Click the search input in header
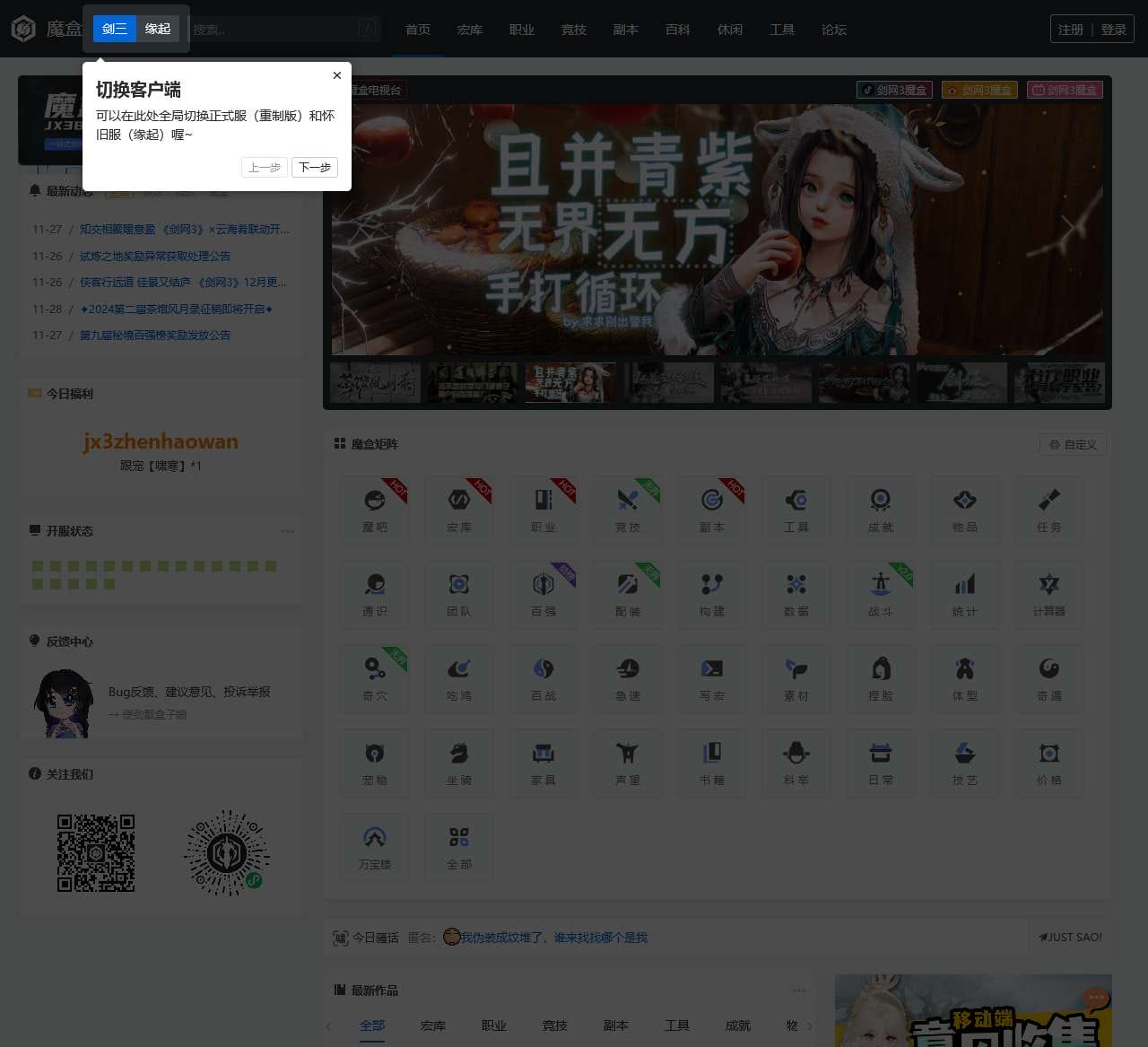The width and height of the screenshot is (1148, 1047). click(284, 30)
